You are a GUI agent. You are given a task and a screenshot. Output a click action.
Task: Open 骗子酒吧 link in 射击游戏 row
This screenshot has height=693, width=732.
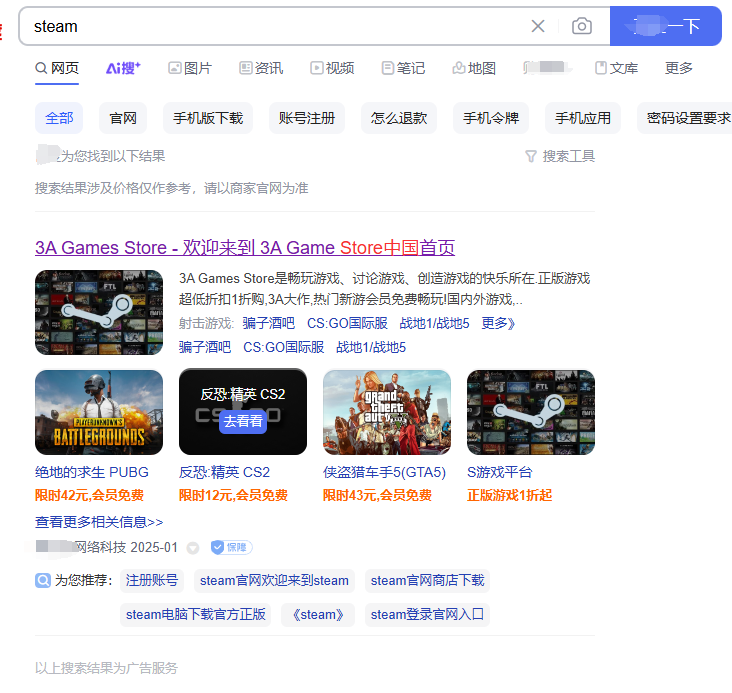point(268,323)
